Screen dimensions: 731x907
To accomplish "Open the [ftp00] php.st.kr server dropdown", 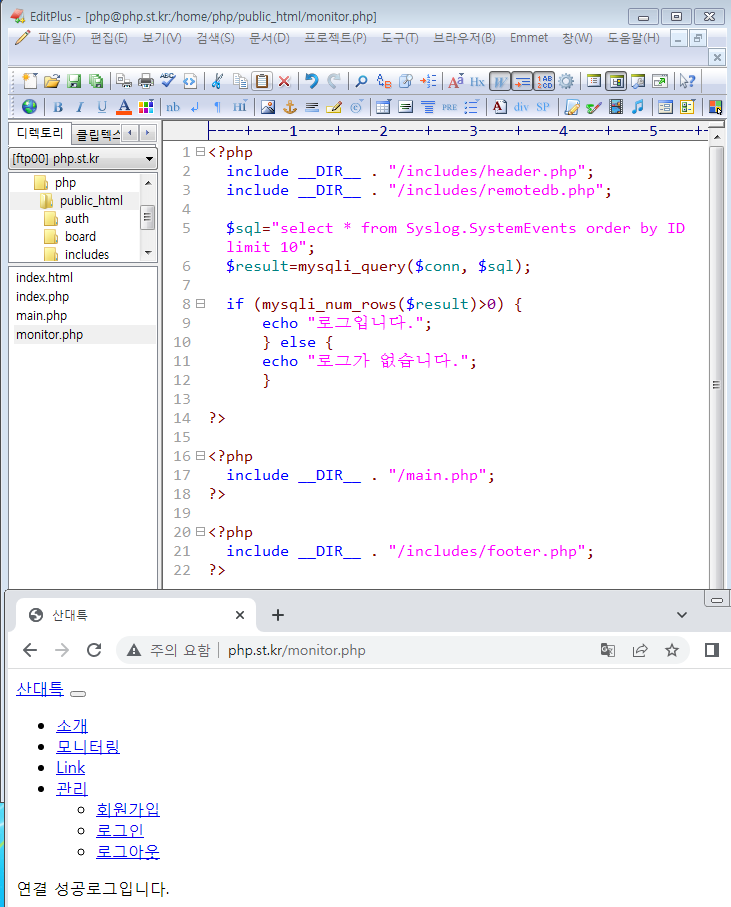I will (x=83, y=158).
